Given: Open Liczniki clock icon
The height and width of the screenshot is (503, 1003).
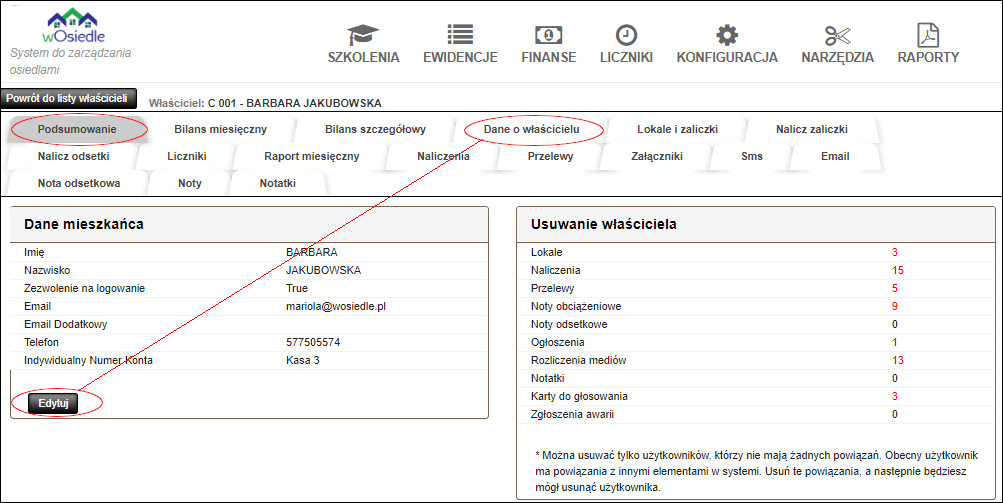Looking at the screenshot, I should click(x=626, y=35).
